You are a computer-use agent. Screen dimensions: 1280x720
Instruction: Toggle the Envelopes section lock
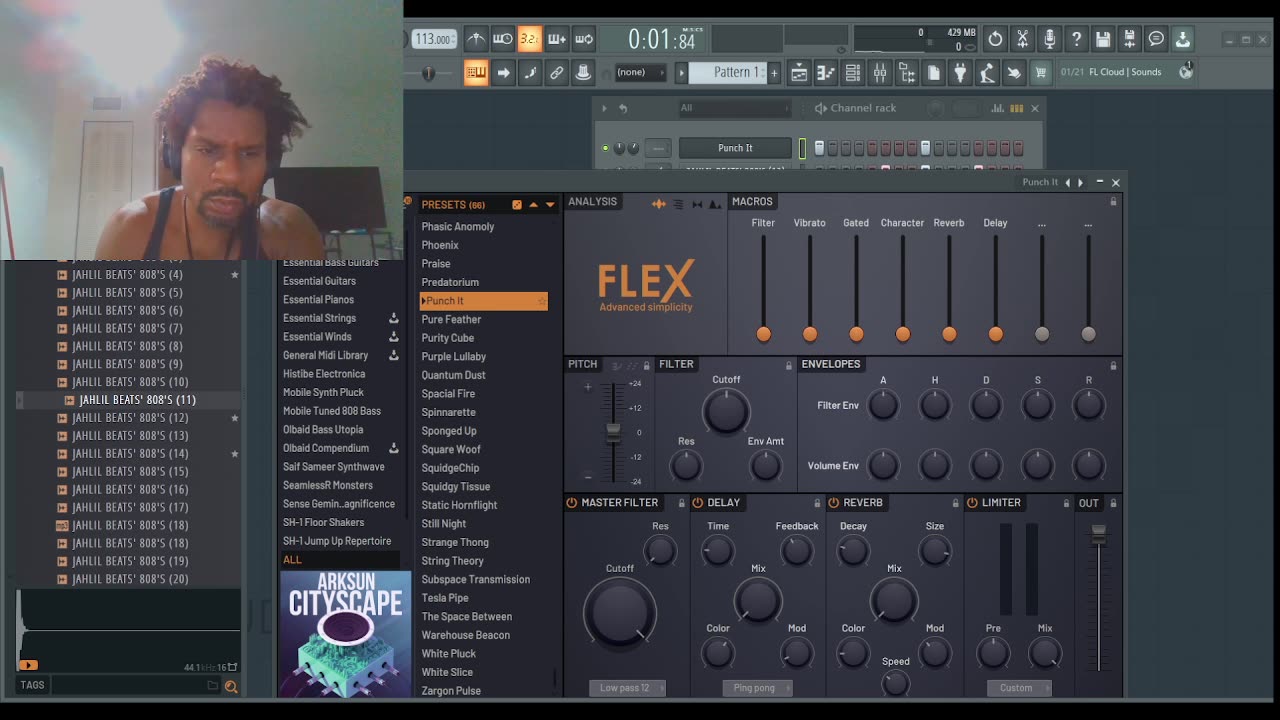(x=1113, y=365)
